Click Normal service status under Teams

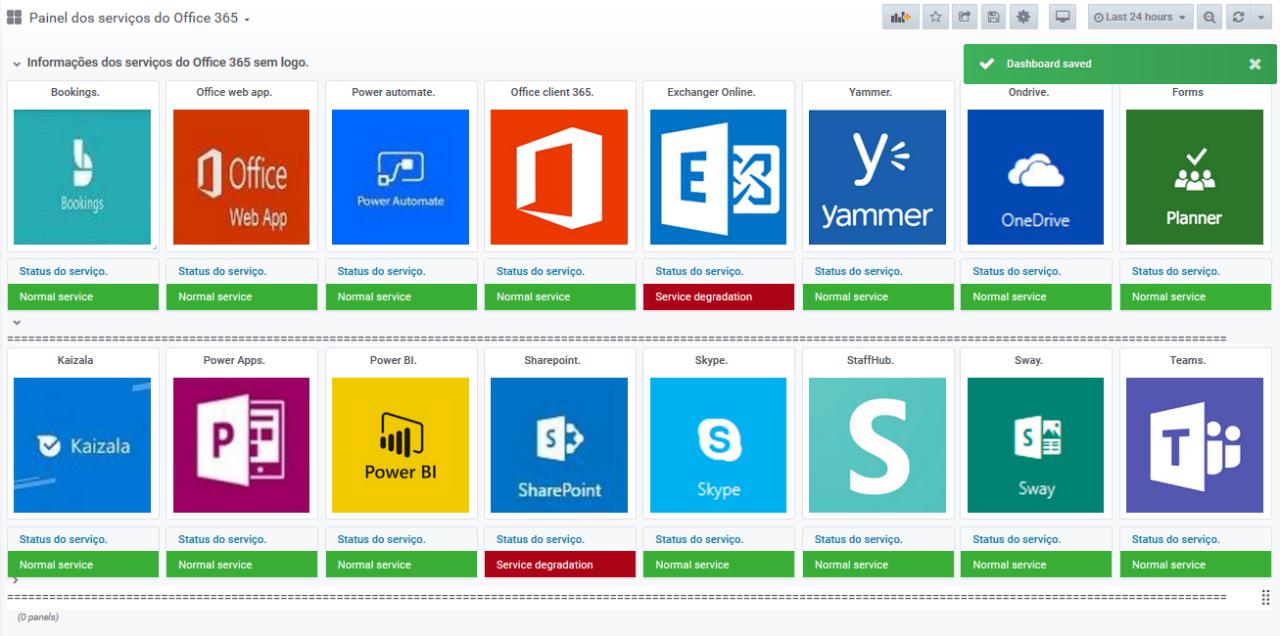pos(1194,565)
